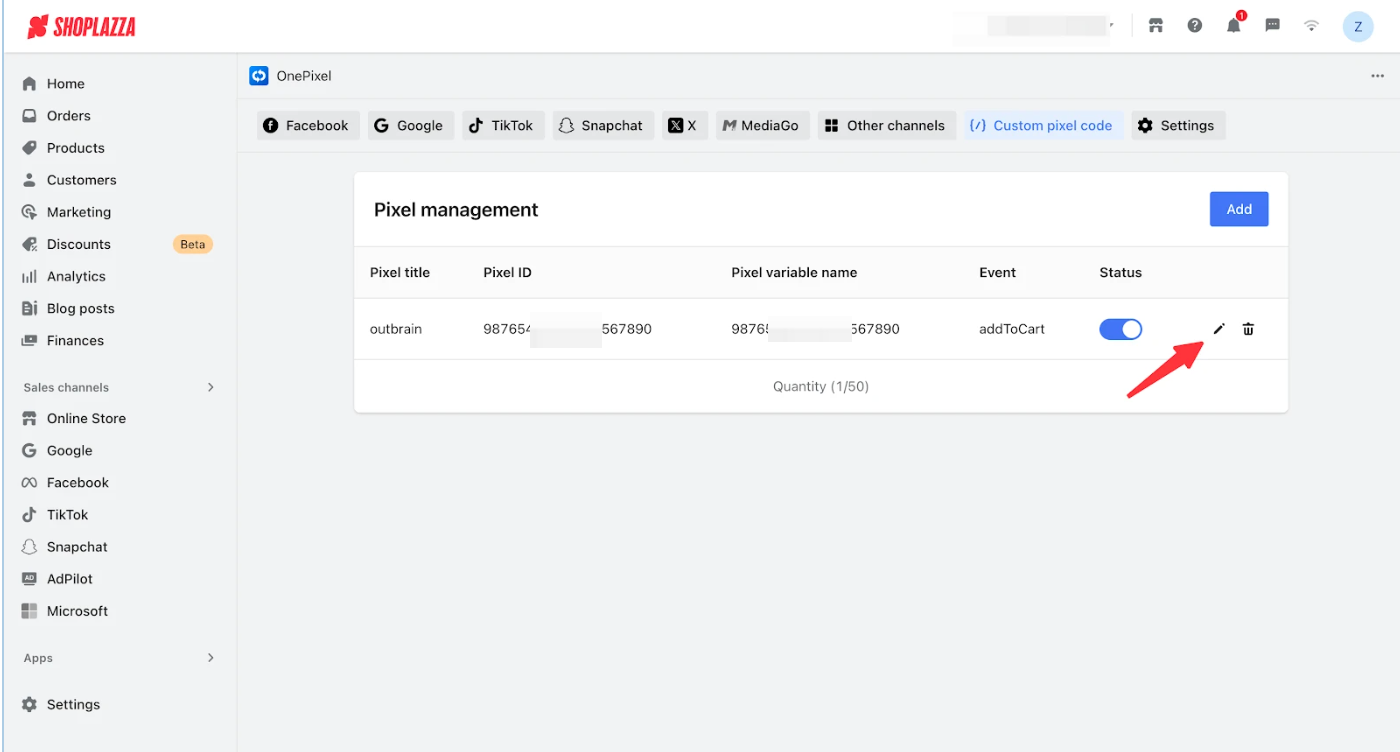Edit the outbrain pixel with pencil icon
This screenshot has height=752, width=1400.
[1219, 329]
